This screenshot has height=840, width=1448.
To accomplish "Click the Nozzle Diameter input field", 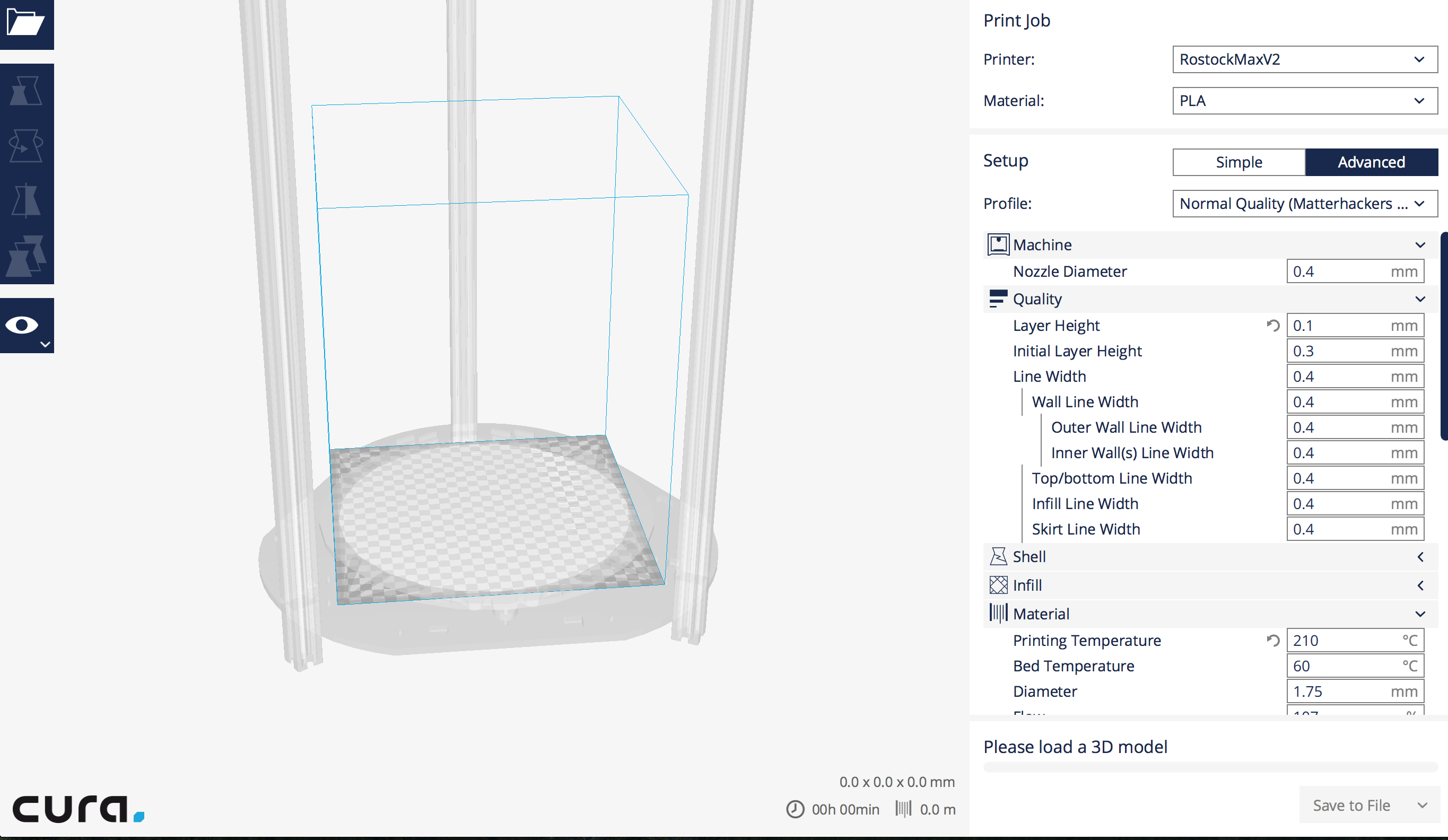I will 1339,271.
